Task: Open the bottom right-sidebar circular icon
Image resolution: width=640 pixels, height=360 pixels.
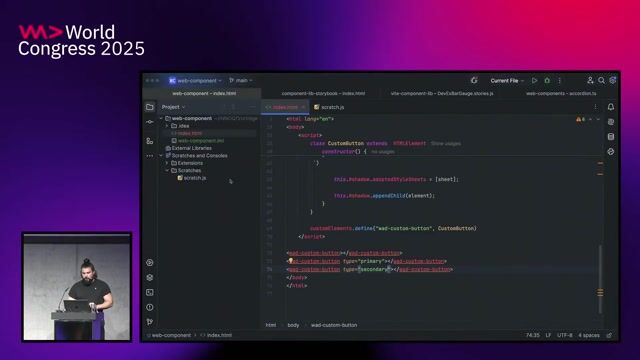Action: (611, 151)
